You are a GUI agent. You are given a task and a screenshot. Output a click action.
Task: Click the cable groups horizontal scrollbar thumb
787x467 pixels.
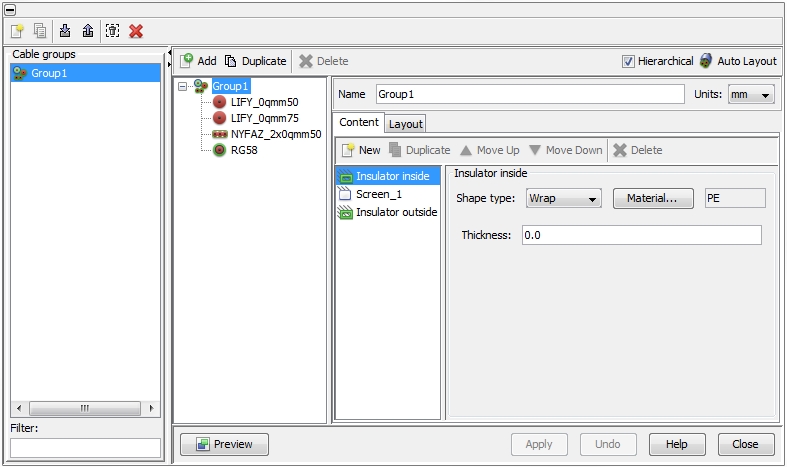(x=85, y=408)
